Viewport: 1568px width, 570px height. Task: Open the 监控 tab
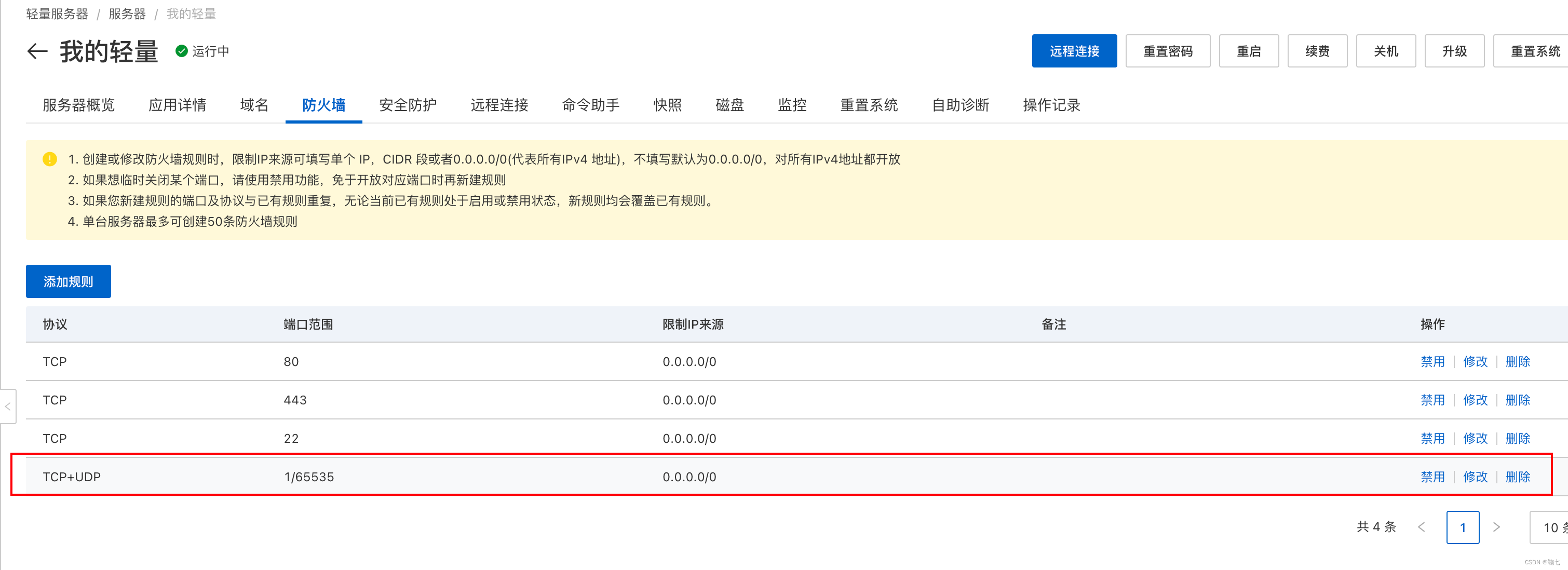tap(792, 105)
